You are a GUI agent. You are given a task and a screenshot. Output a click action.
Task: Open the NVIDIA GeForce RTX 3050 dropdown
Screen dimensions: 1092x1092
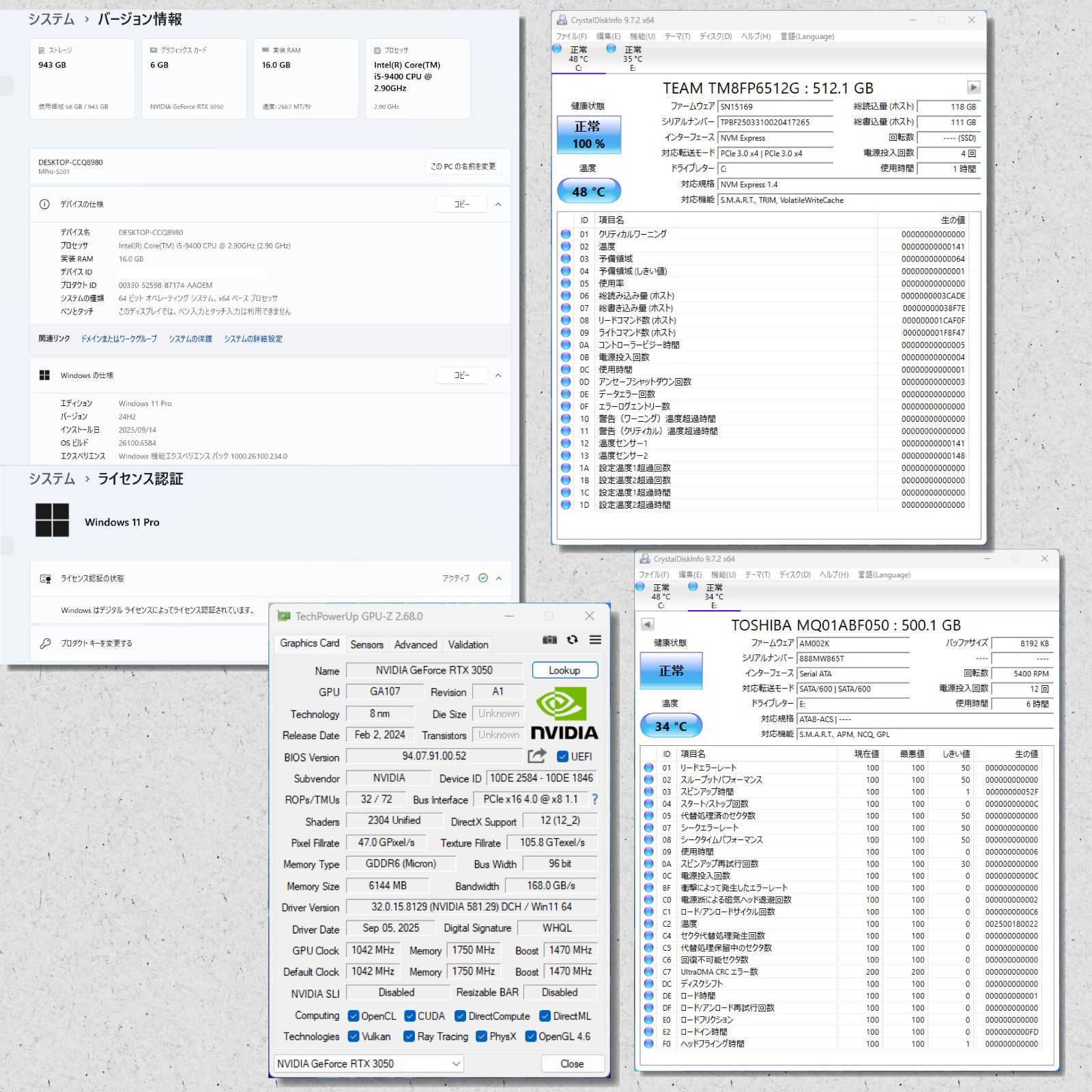click(x=369, y=1063)
